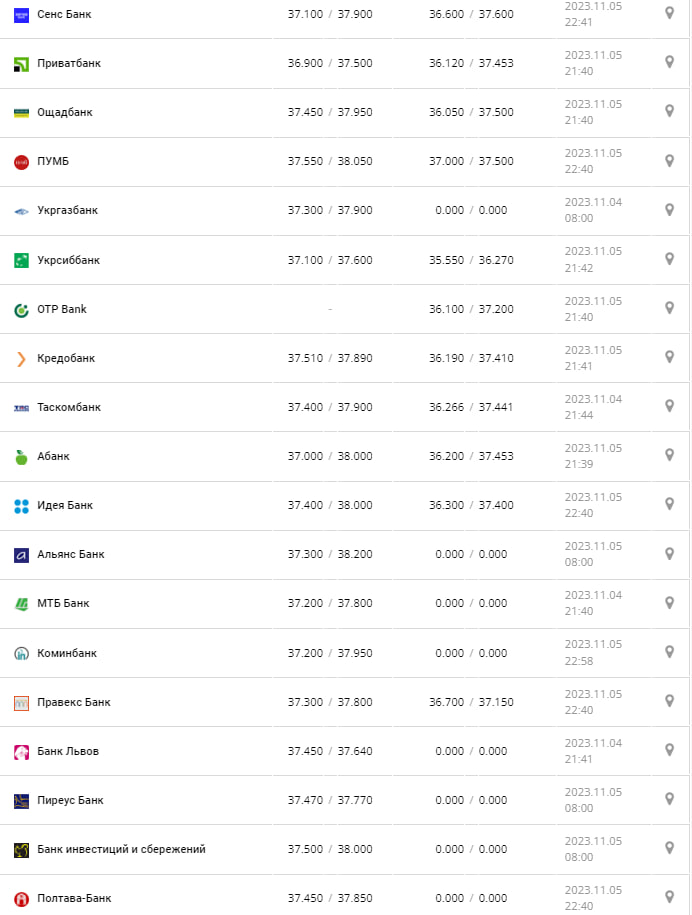Viewport: 692px width, 915px height.
Task: Click the Кредобанк orange chevron logo
Action: coord(21,359)
